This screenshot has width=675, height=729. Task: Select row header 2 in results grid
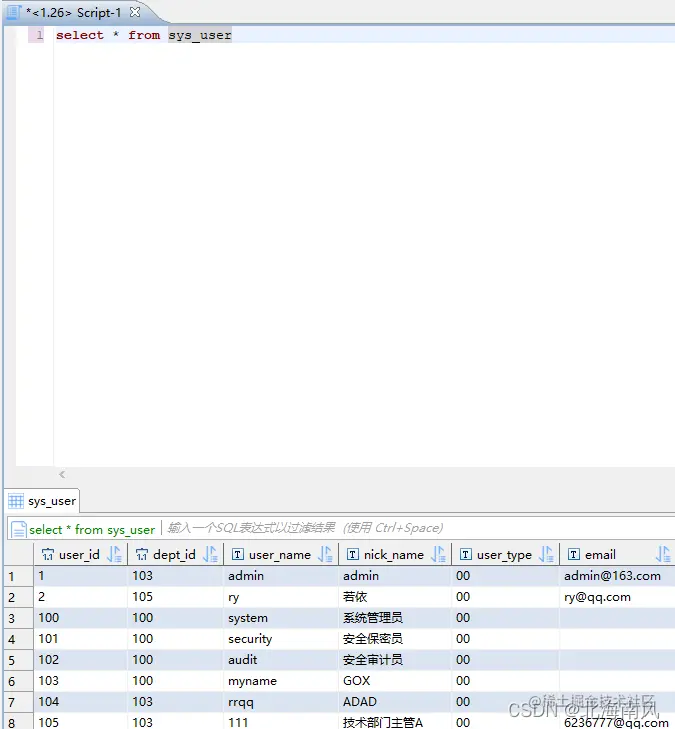pos(19,597)
